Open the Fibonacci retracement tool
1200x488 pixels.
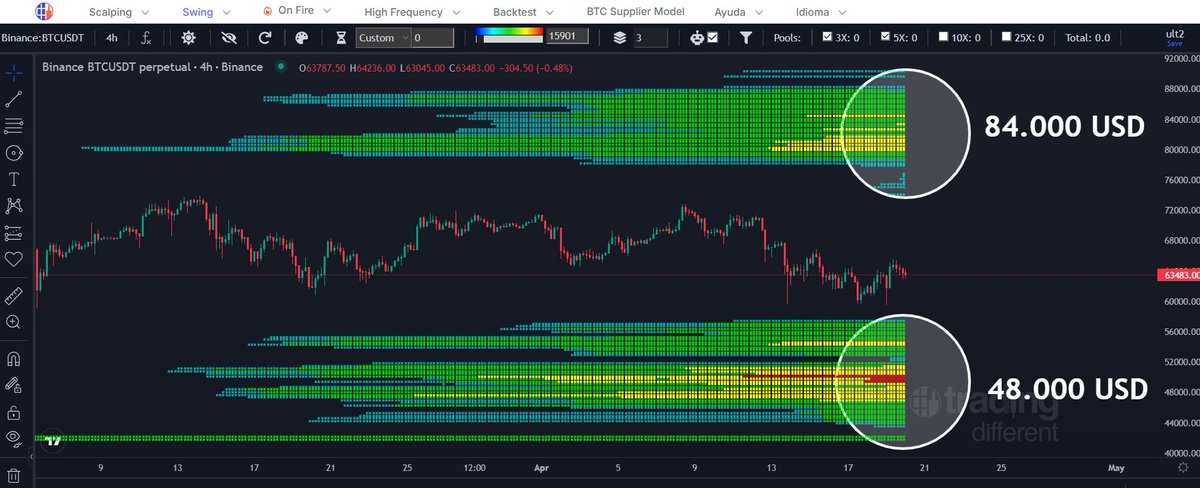click(14, 127)
